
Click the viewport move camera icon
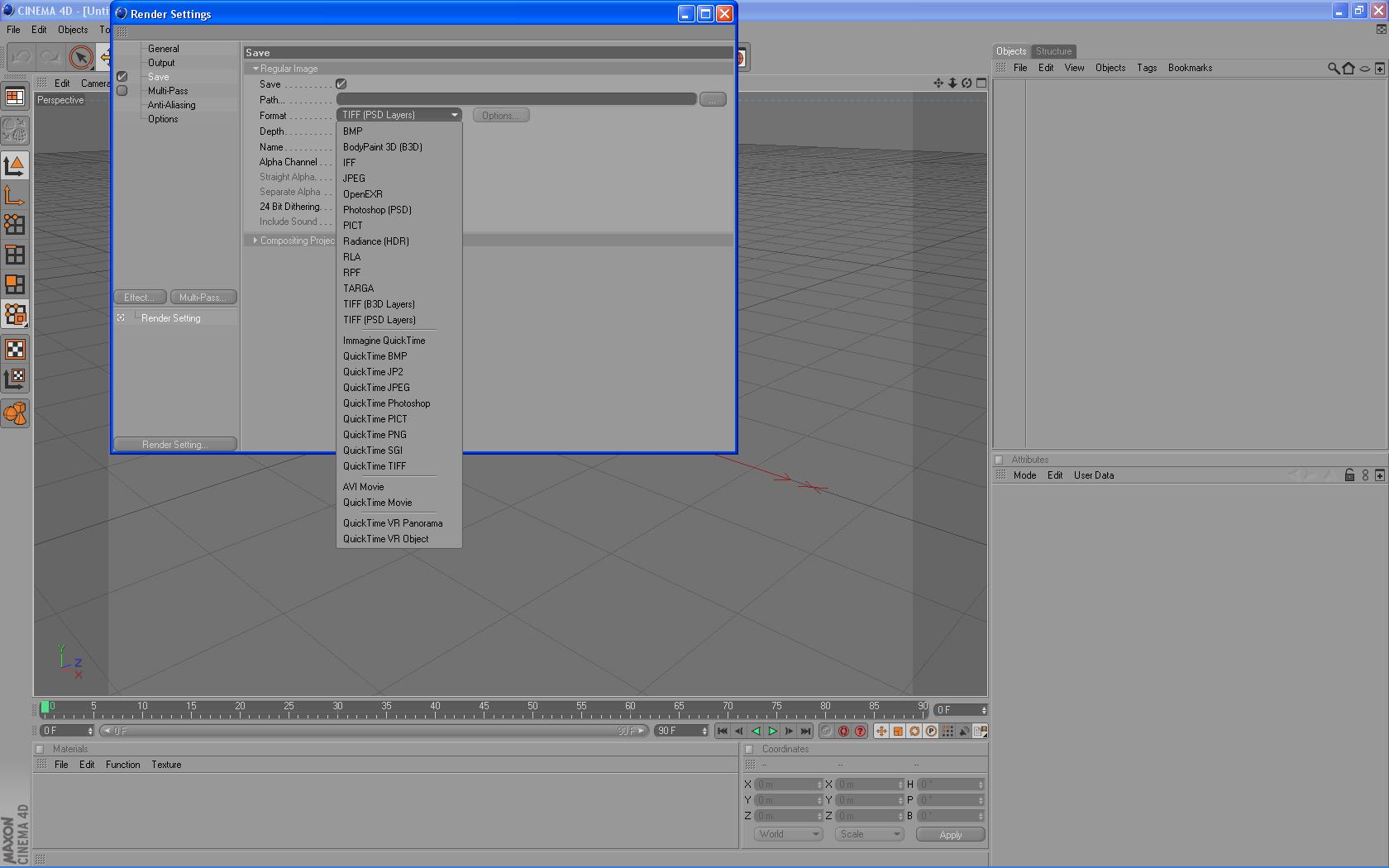tap(938, 83)
